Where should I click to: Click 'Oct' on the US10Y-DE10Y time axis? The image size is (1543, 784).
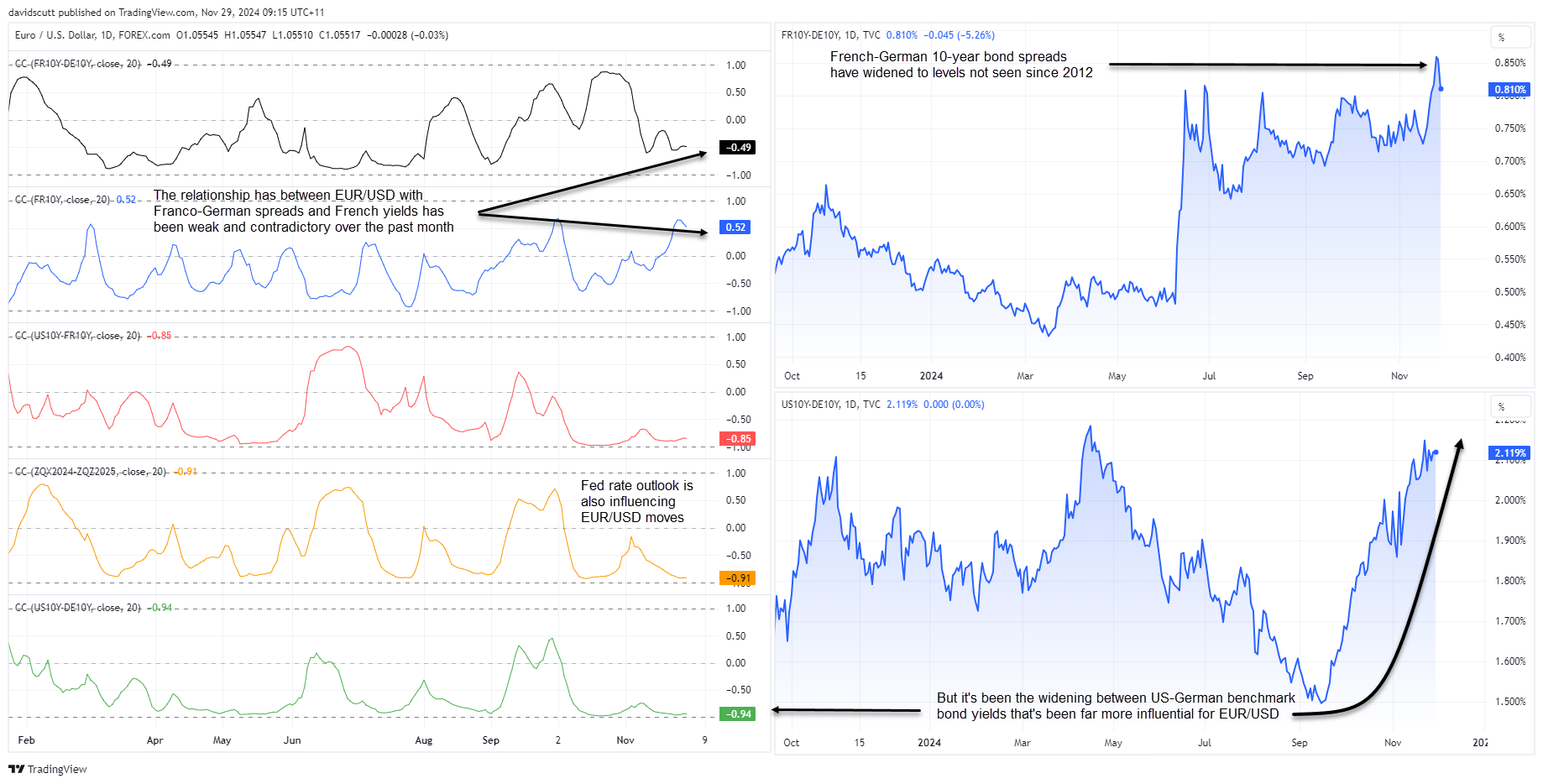click(x=791, y=743)
